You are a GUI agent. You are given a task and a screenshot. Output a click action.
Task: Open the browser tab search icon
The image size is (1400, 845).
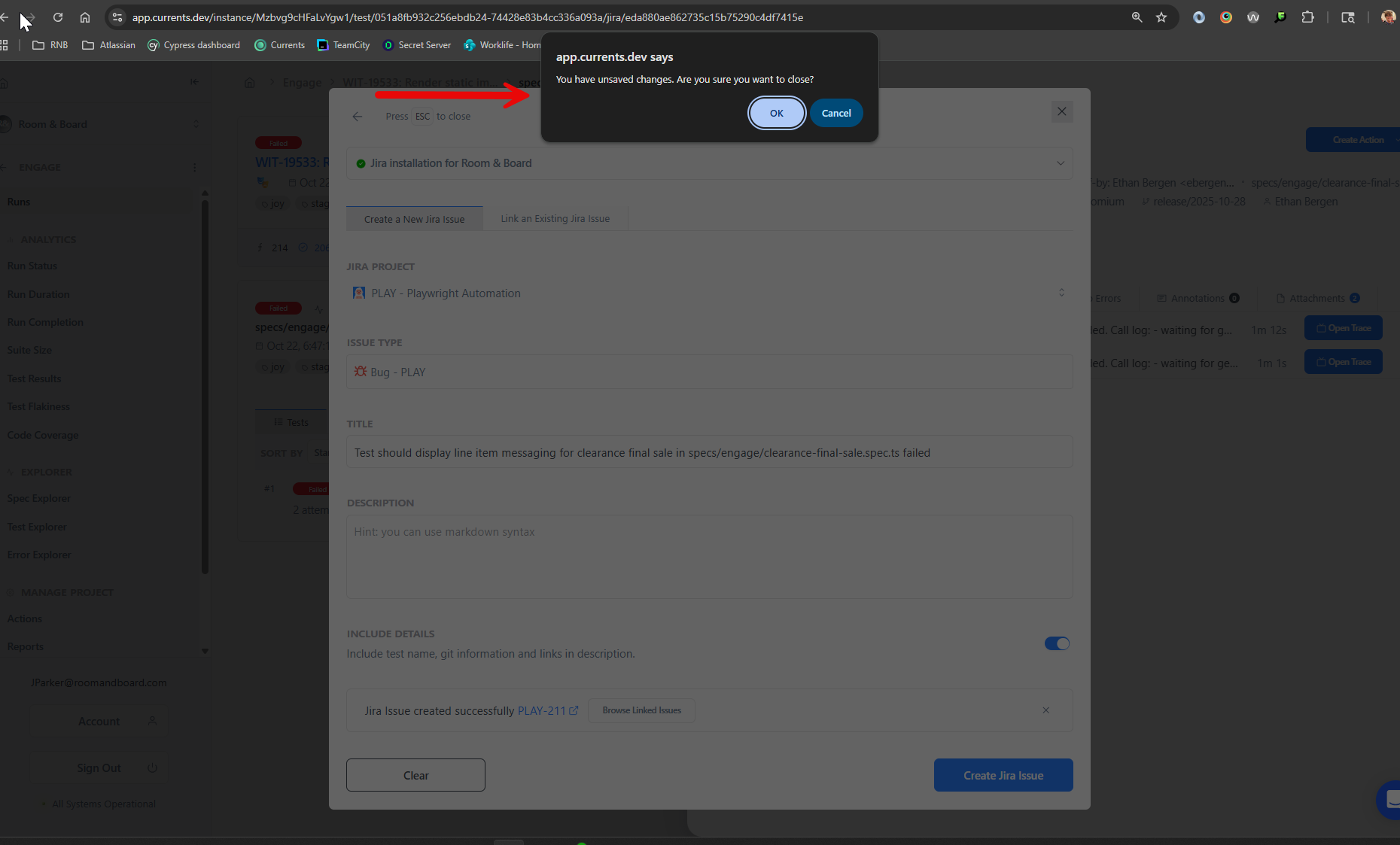(x=1348, y=17)
